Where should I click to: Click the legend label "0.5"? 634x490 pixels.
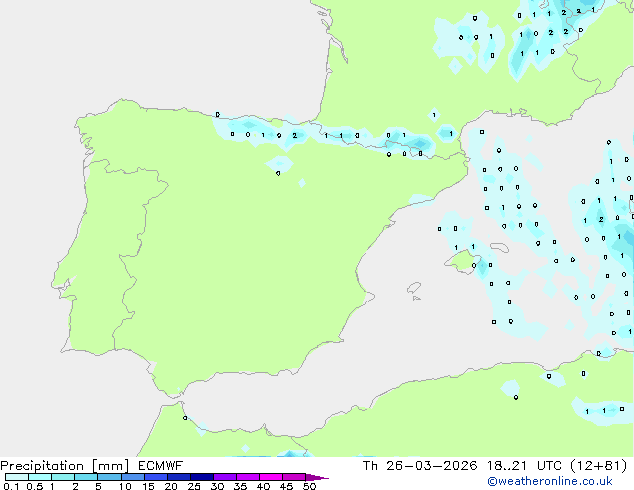tap(34, 486)
